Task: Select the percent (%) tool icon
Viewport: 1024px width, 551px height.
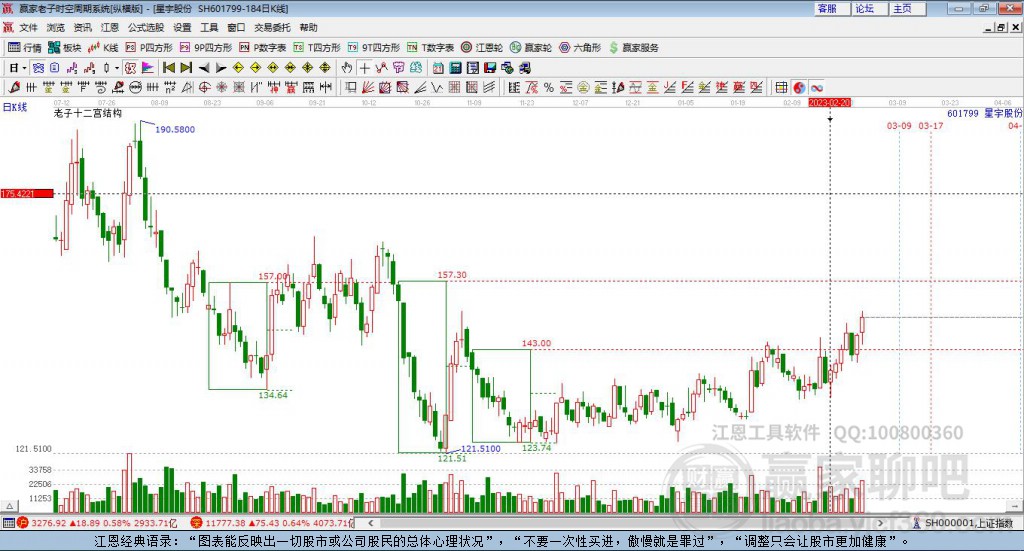Action: click(x=549, y=87)
